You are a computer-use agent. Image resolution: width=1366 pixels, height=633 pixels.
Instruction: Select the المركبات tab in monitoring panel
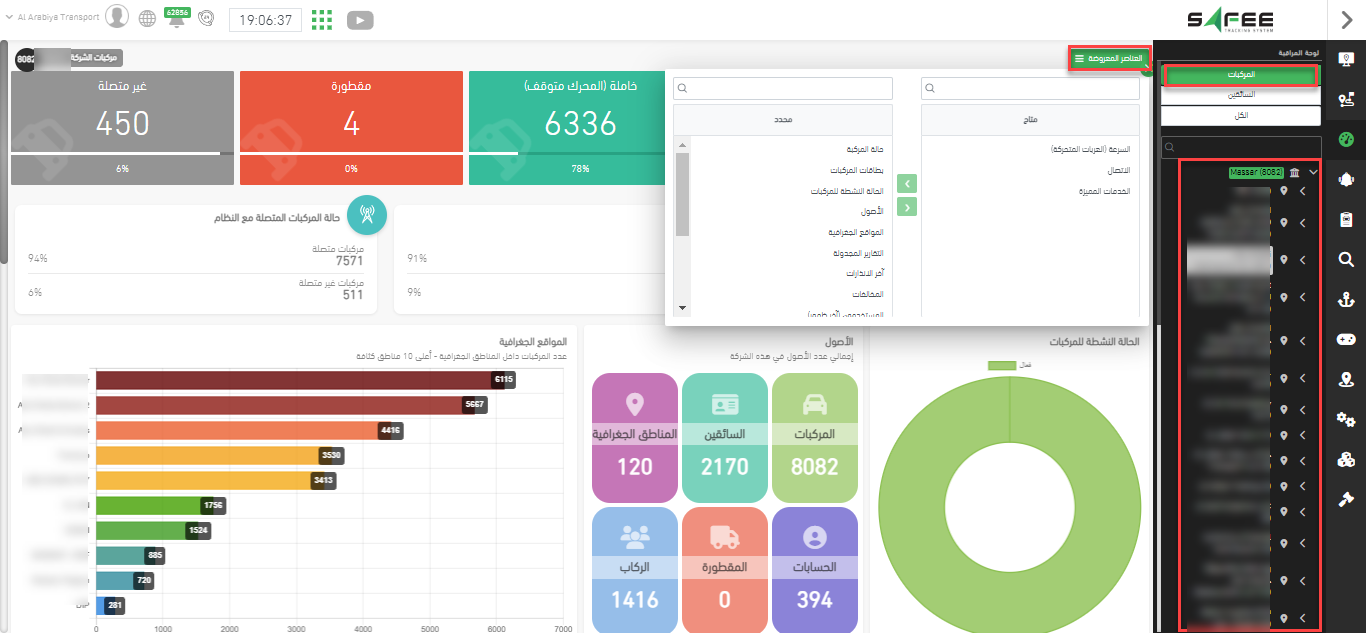(x=1241, y=75)
